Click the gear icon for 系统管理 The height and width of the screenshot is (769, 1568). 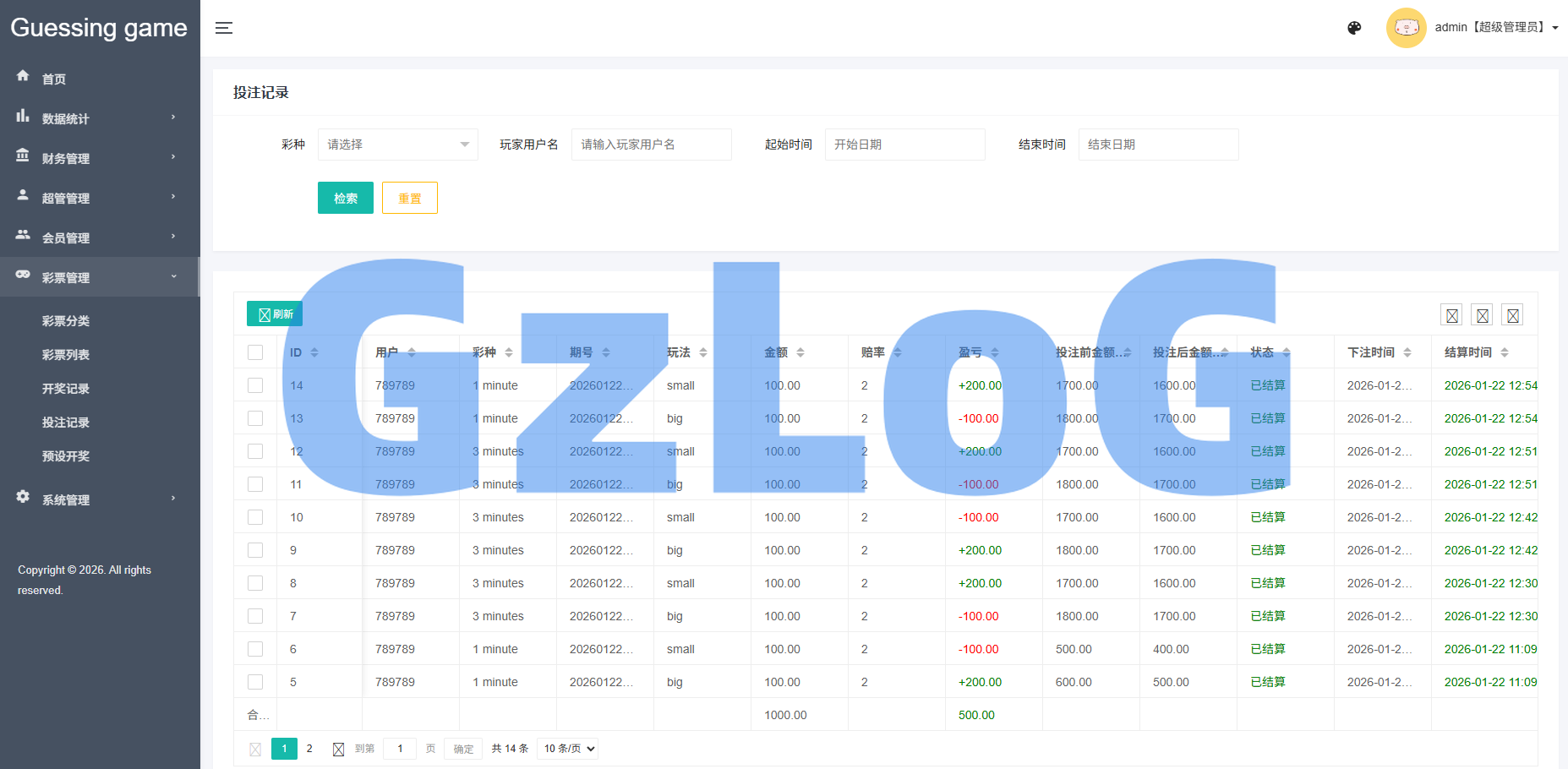[23, 498]
